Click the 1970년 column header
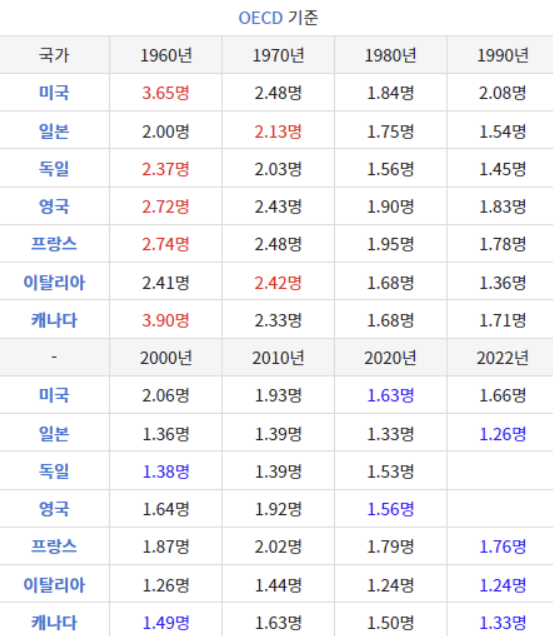The height and width of the screenshot is (636, 553). point(278,55)
